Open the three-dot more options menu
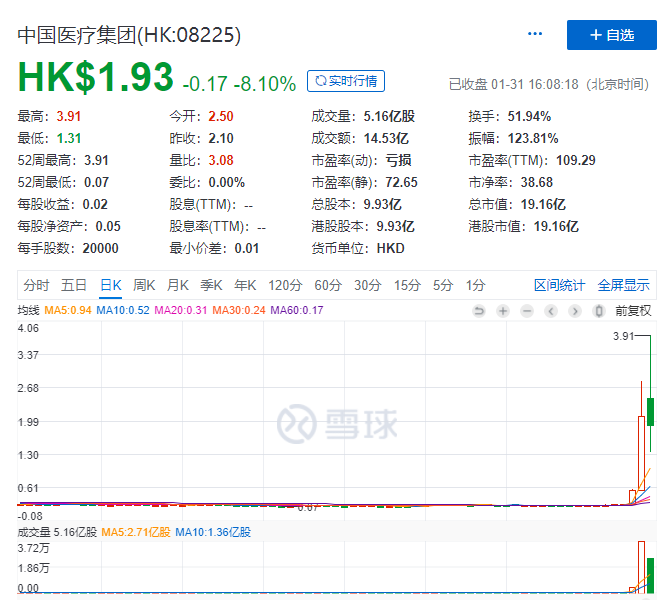 point(535,34)
